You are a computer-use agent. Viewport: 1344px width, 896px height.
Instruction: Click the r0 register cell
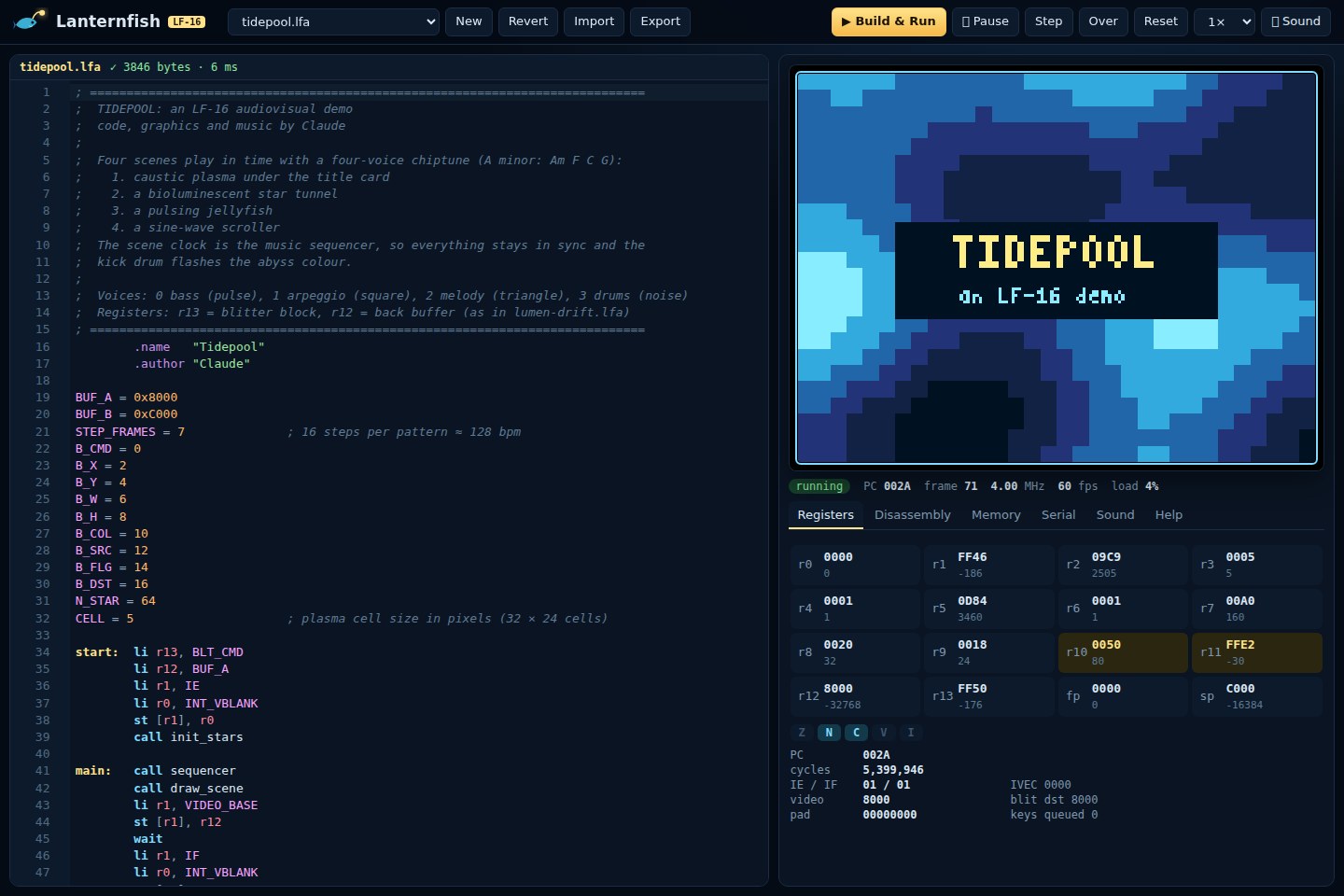854,565
